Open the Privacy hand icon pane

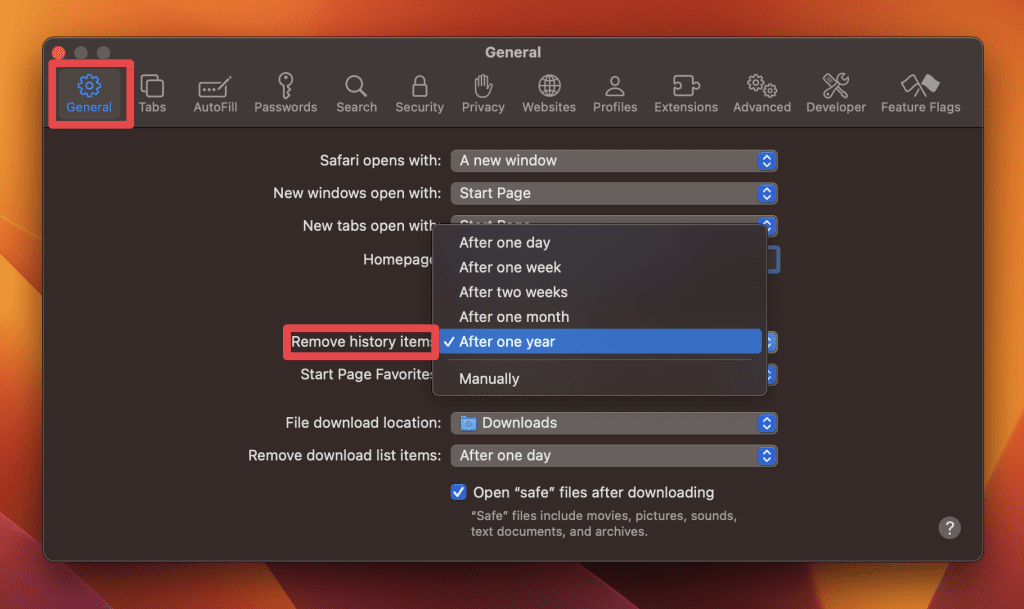click(483, 93)
